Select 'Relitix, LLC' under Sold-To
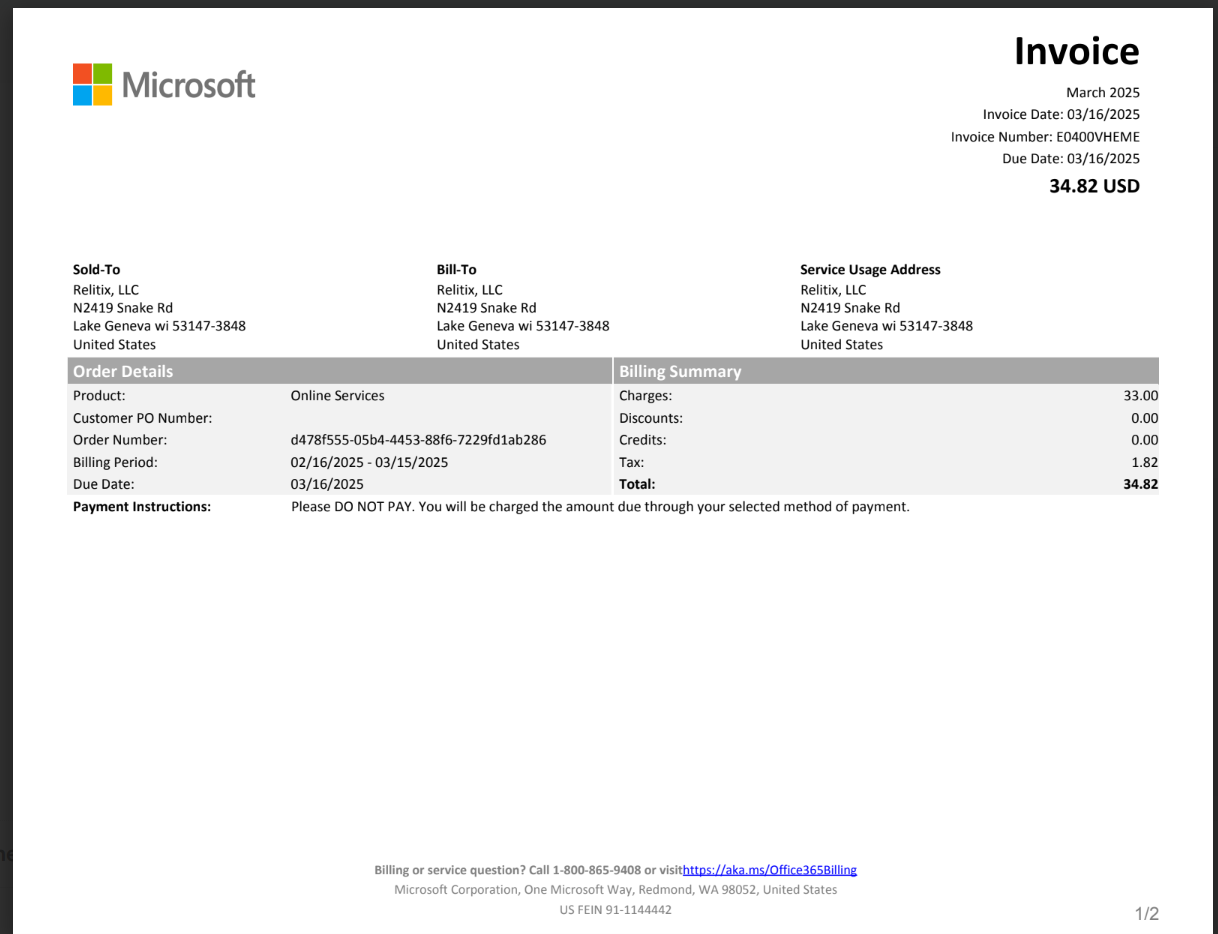Screen dimensions: 1218x934 (x=106, y=290)
